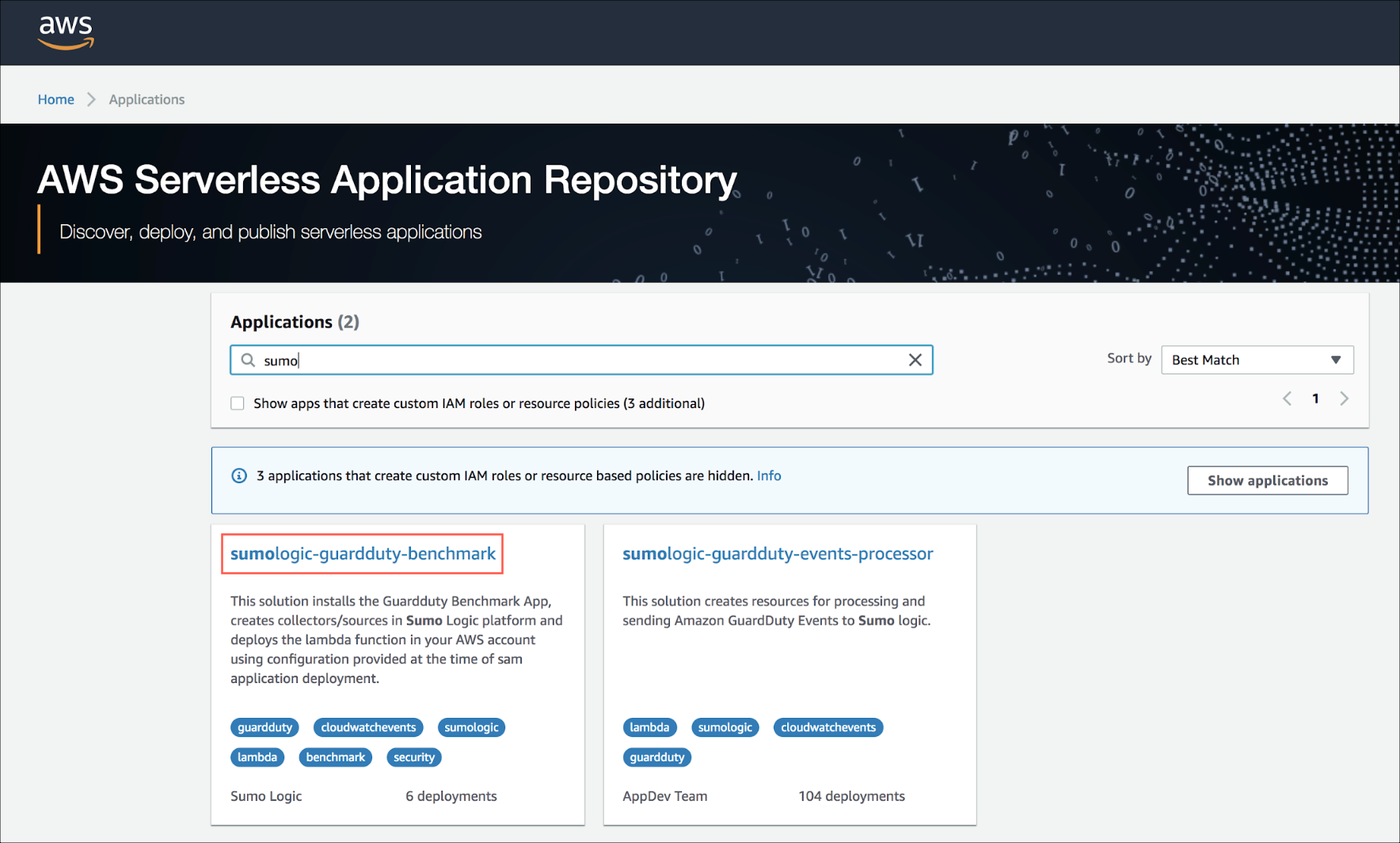Open the Info link in hidden apps notice
The width and height of the screenshot is (1400, 843).
point(768,475)
